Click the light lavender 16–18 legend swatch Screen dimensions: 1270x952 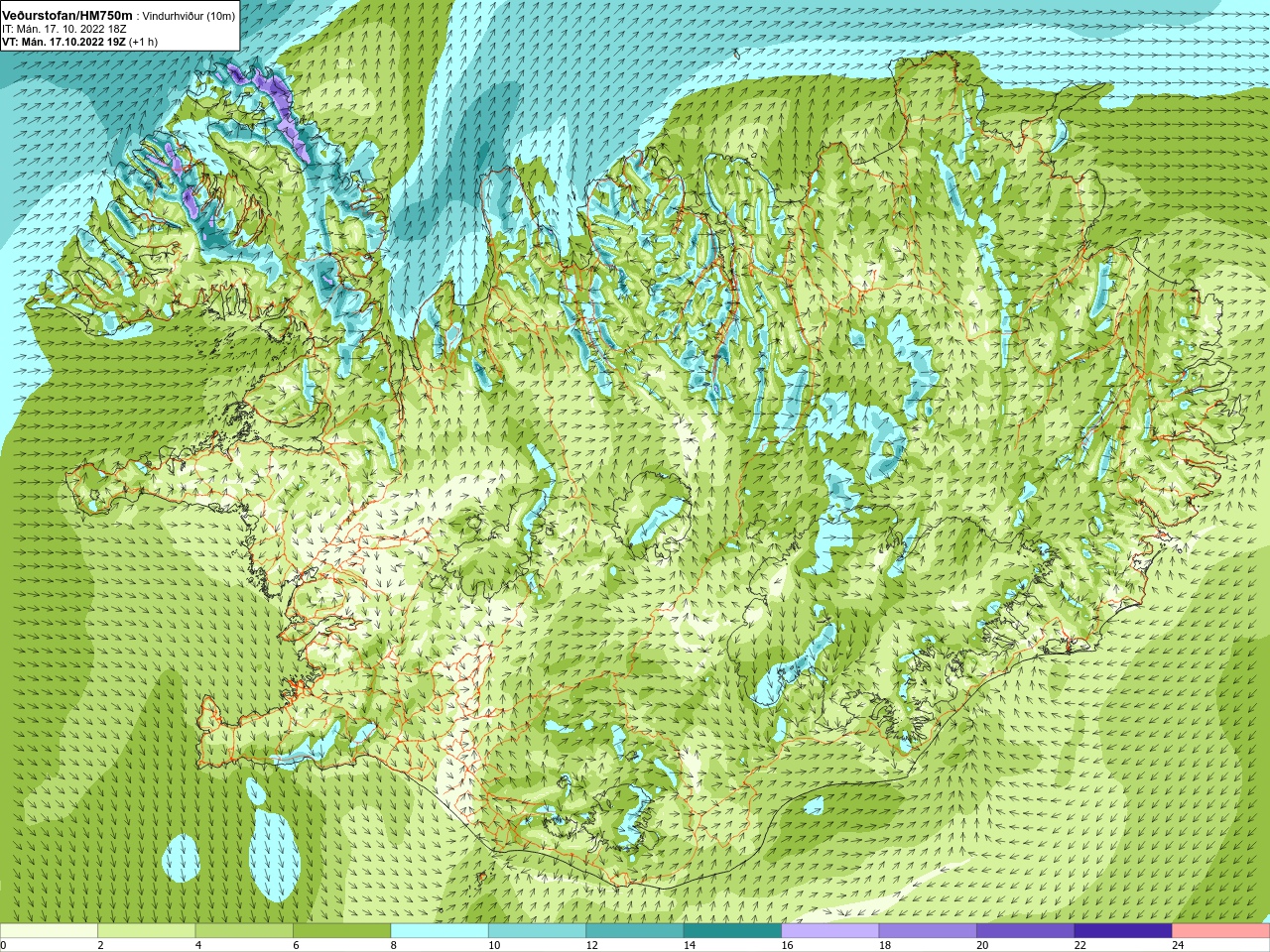tap(830, 931)
